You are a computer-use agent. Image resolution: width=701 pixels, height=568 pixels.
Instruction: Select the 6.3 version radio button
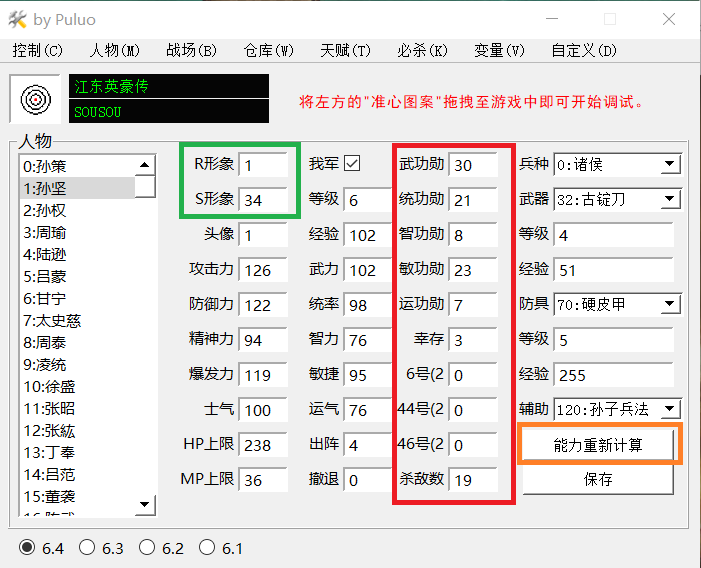pos(87,547)
